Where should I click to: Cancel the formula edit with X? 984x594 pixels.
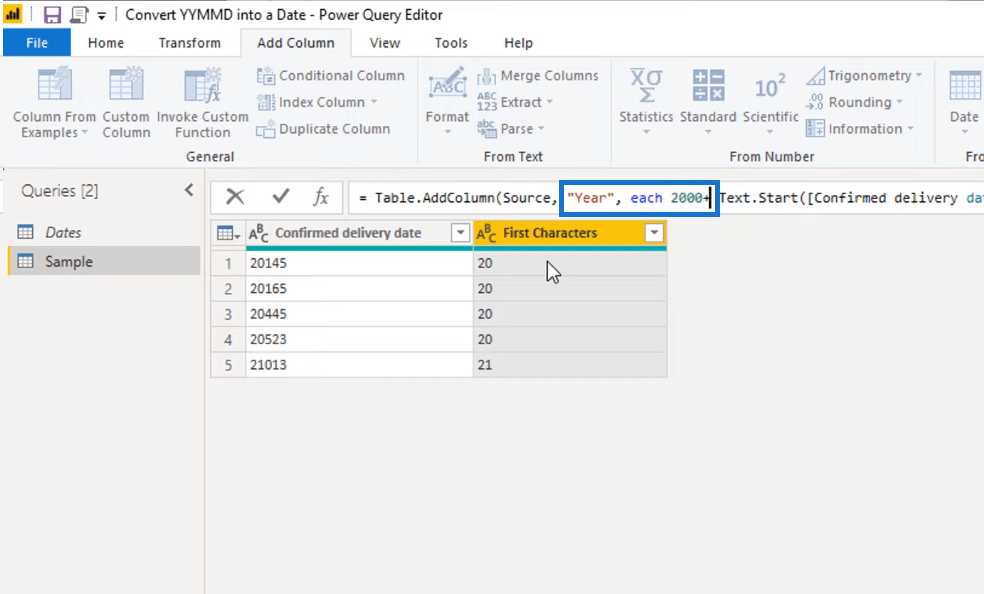click(x=235, y=197)
